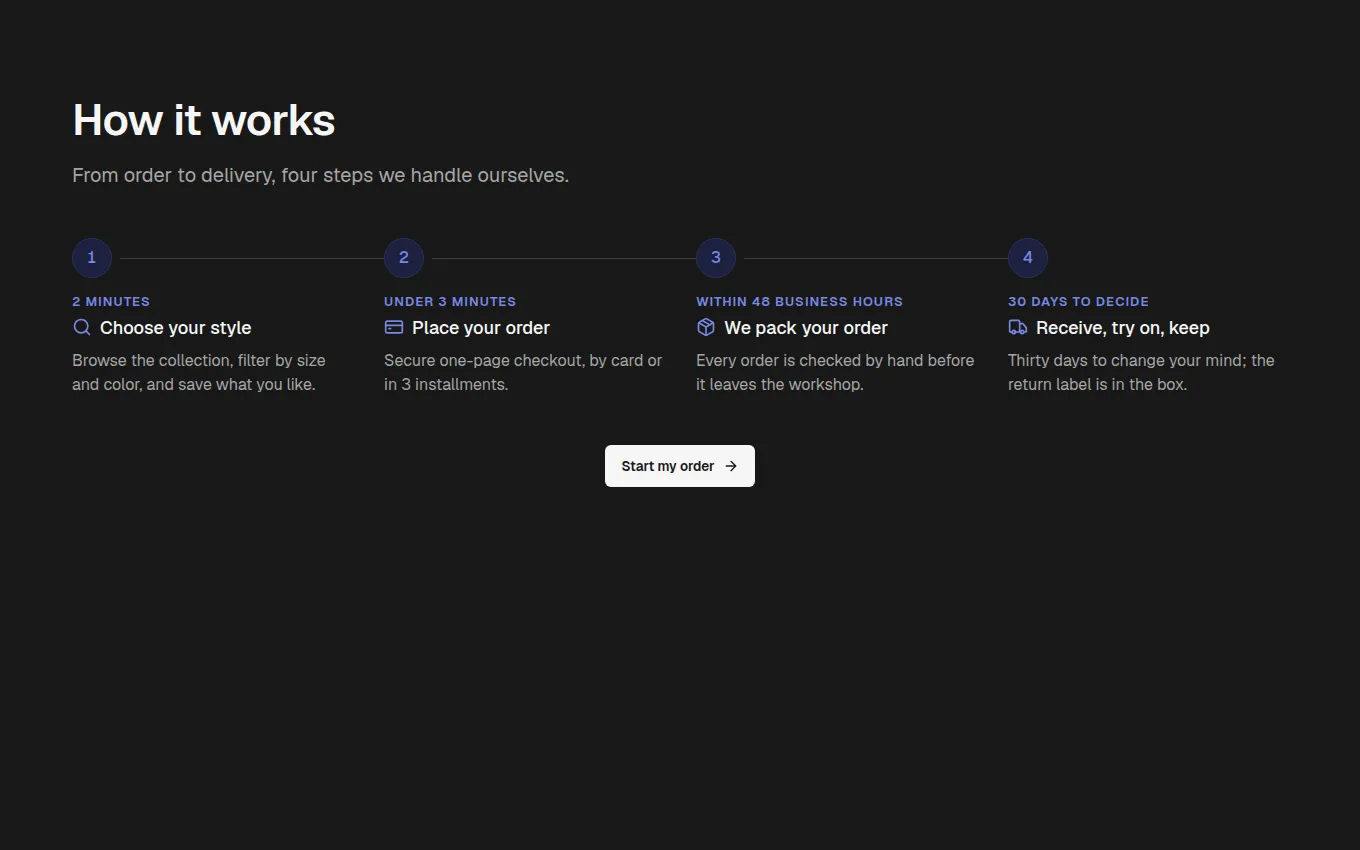Image resolution: width=1360 pixels, height=850 pixels.
Task: Select the step 3 number circle
Action: 716,258
